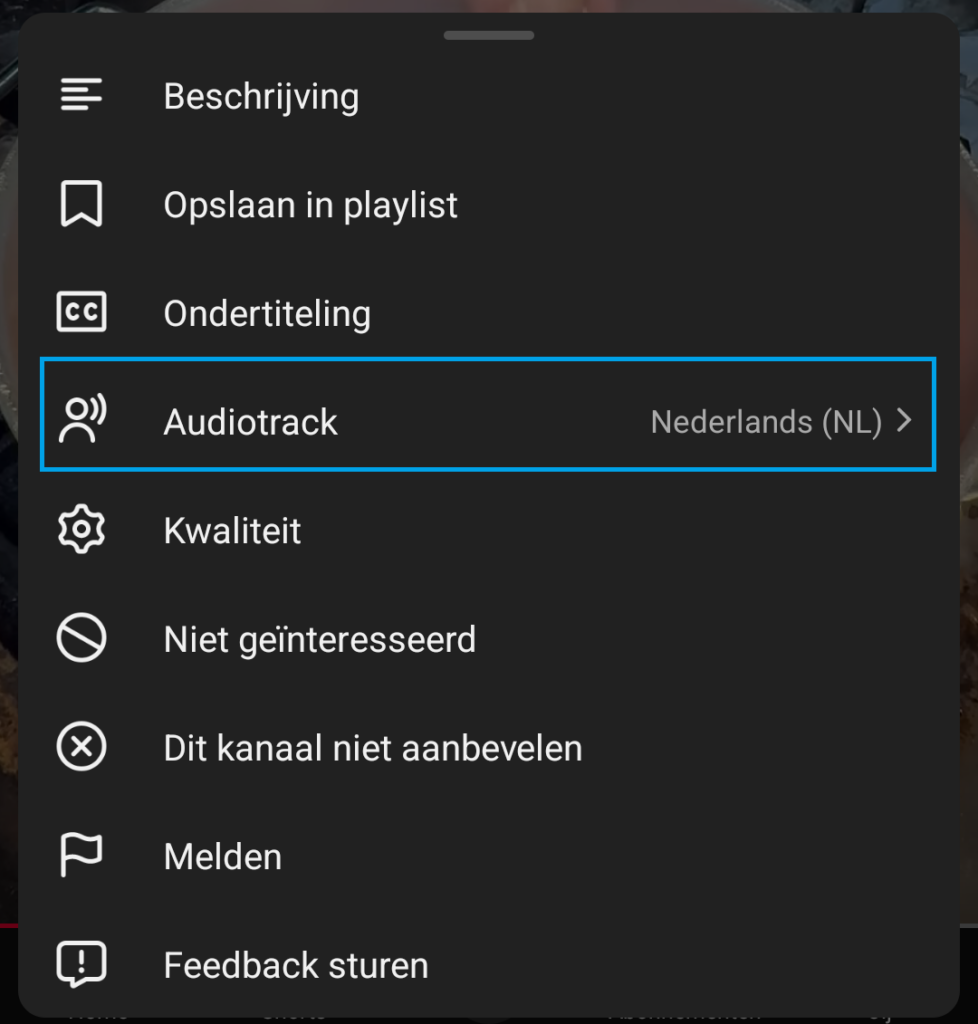This screenshot has height=1024, width=978.
Task: Expand Audiotrack options via chevron arrow
Action: tap(904, 421)
